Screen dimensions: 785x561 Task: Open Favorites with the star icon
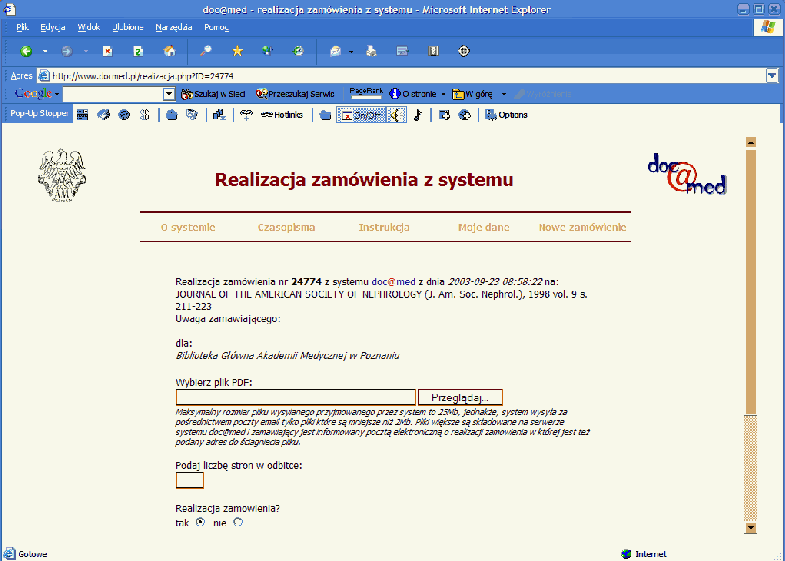pyautogui.click(x=237, y=50)
